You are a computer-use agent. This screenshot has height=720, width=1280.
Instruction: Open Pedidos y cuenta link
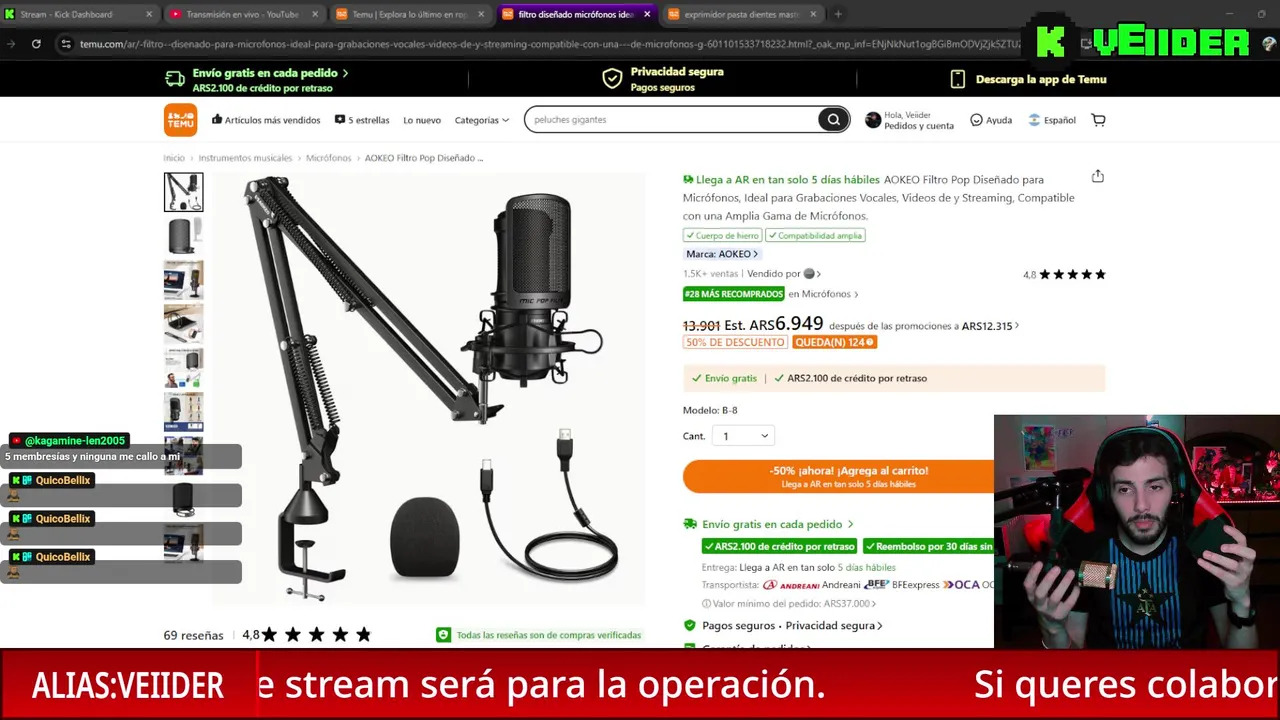tap(919, 126)
